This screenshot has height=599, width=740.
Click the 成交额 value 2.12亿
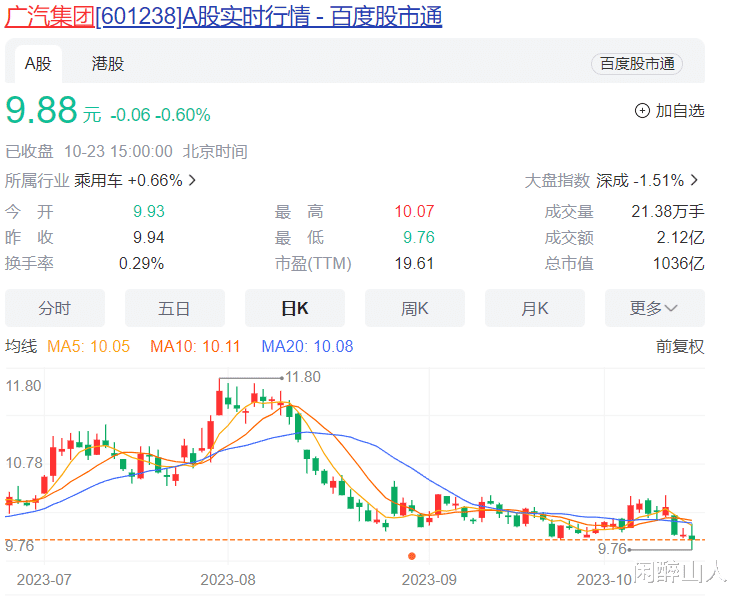coord(681,237)
